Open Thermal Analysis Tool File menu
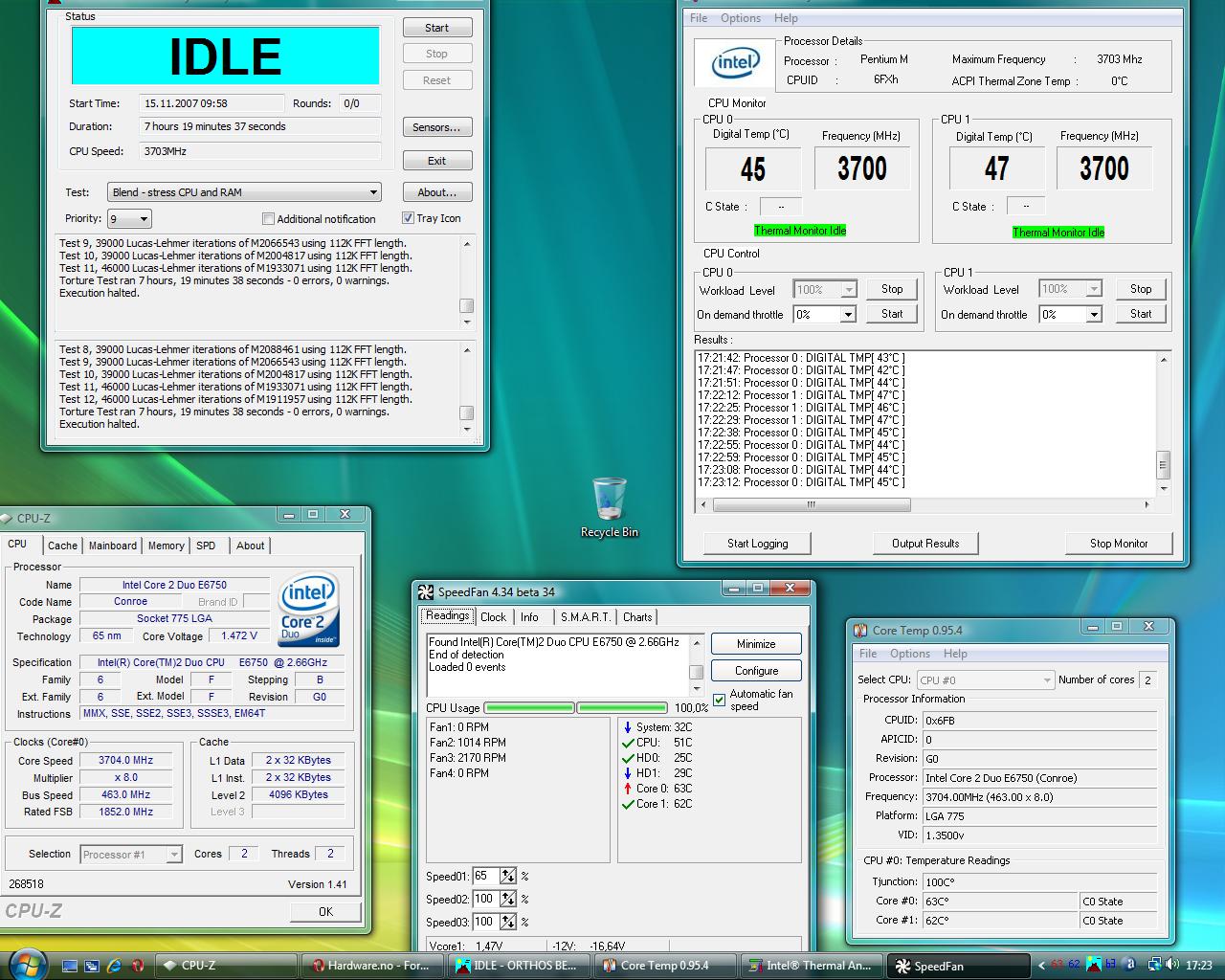The image size is (1225, 980). (699, 18)
